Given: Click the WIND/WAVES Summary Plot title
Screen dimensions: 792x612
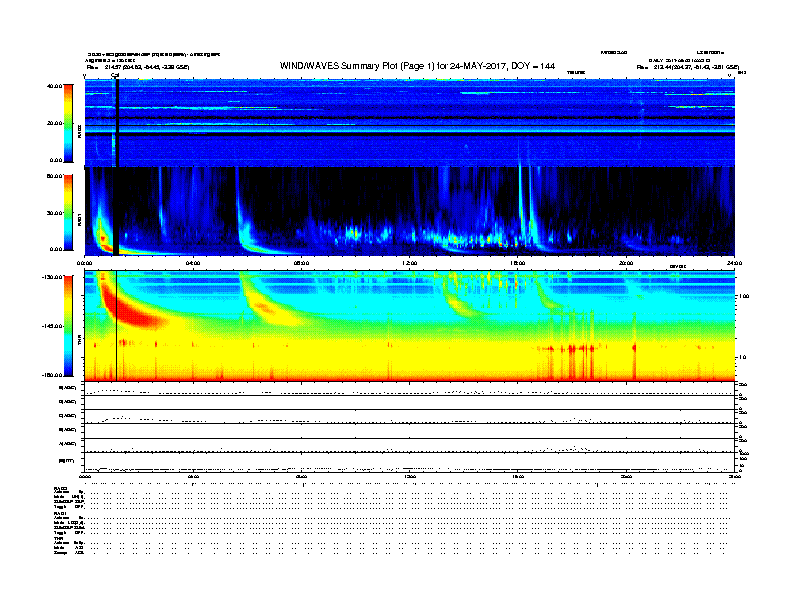Looking at the screenshot, I should click(x=417, y=66).
